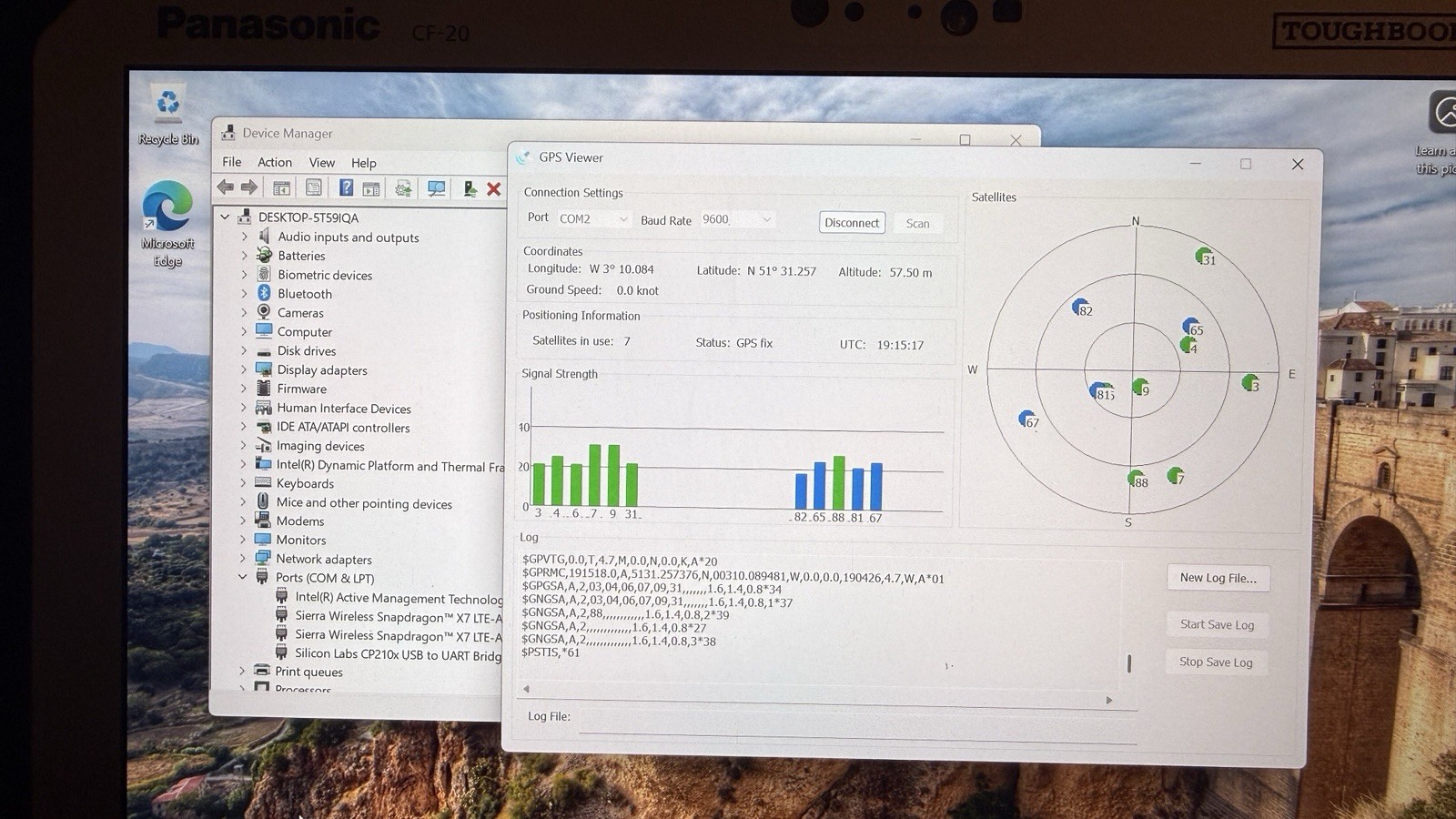
Task: Click the Disconnect button
Action: 852,223
